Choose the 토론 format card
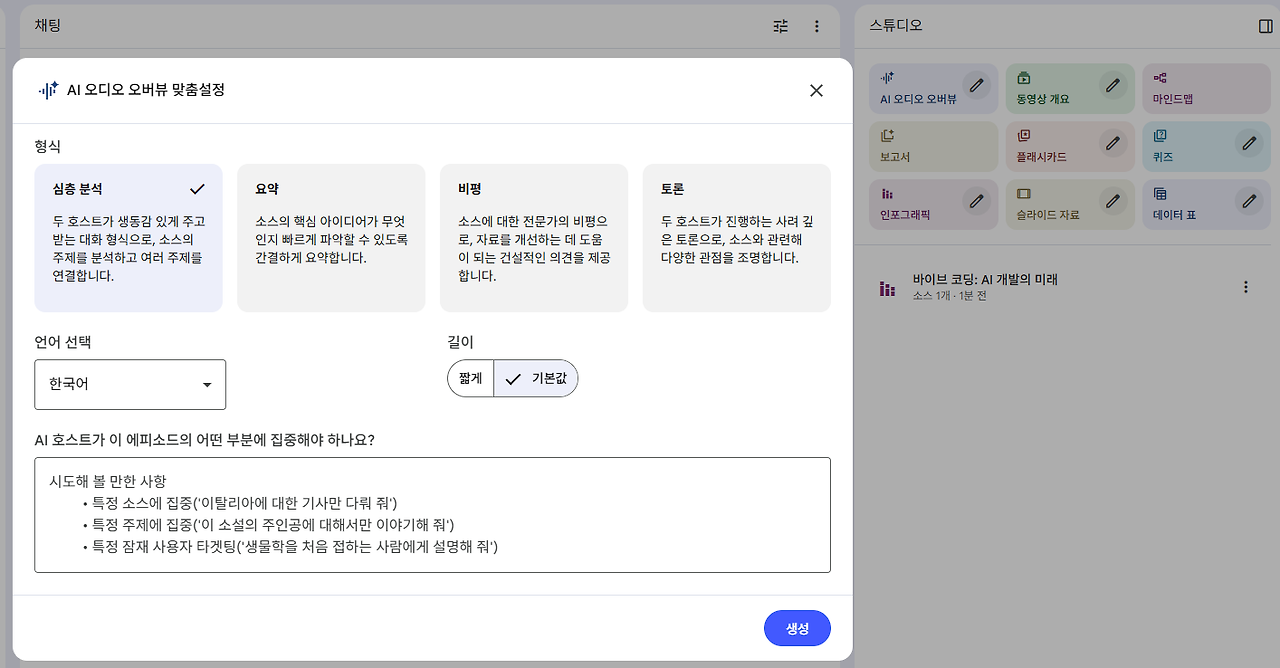 (x=736, y=237)
